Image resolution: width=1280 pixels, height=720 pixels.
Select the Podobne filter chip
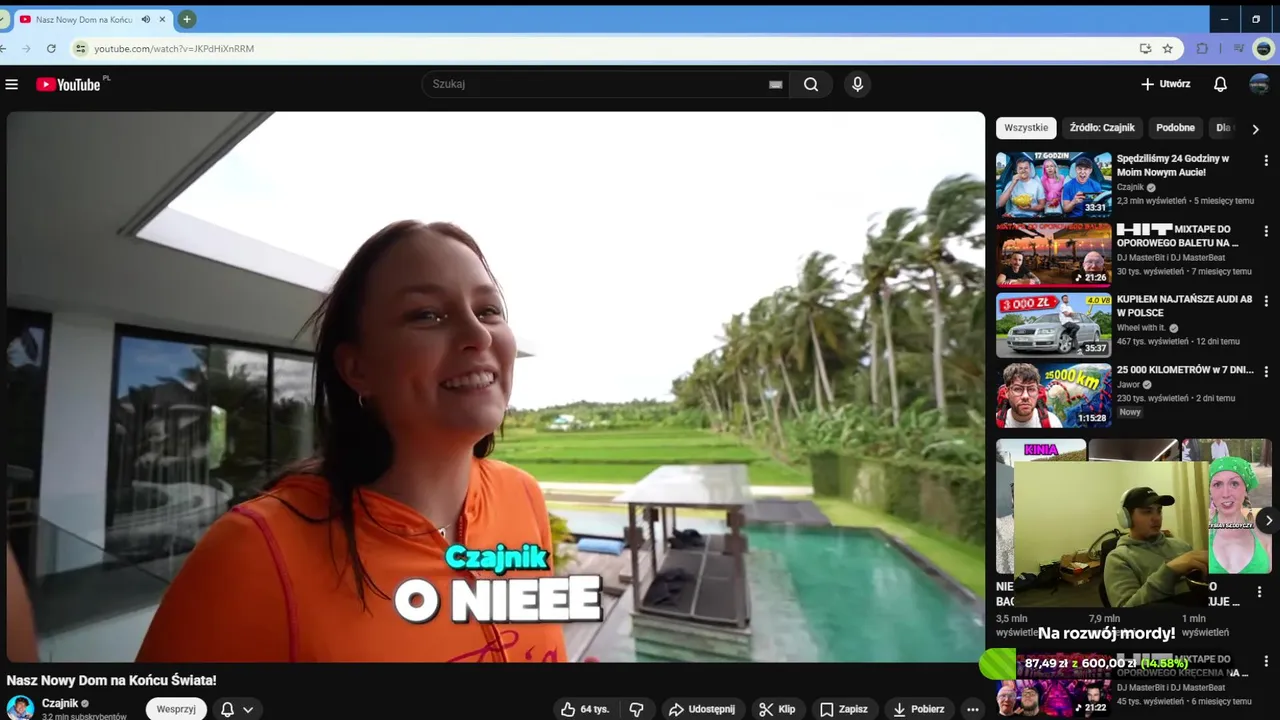pyautogui.click(x=1175, y=128)
